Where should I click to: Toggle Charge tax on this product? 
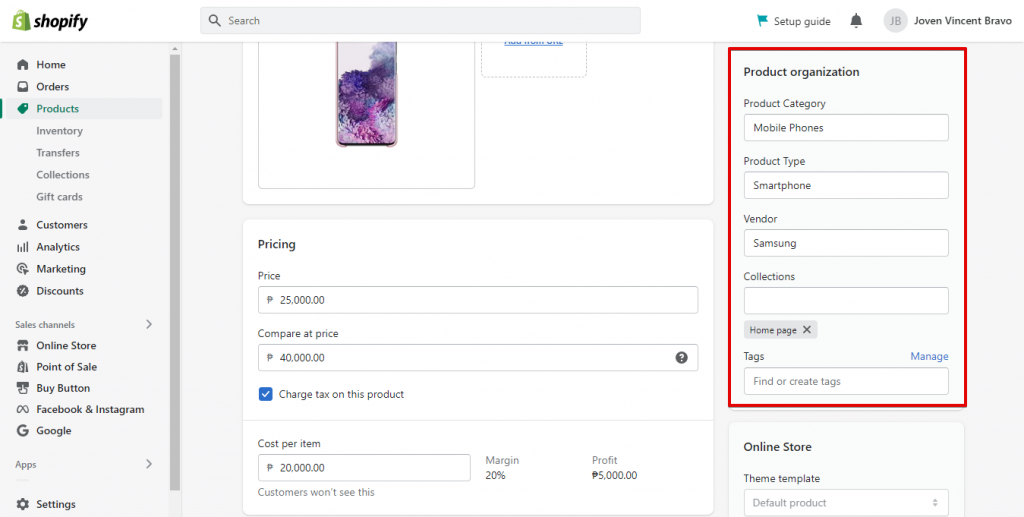pyautogui.click(x=265, y=394)
